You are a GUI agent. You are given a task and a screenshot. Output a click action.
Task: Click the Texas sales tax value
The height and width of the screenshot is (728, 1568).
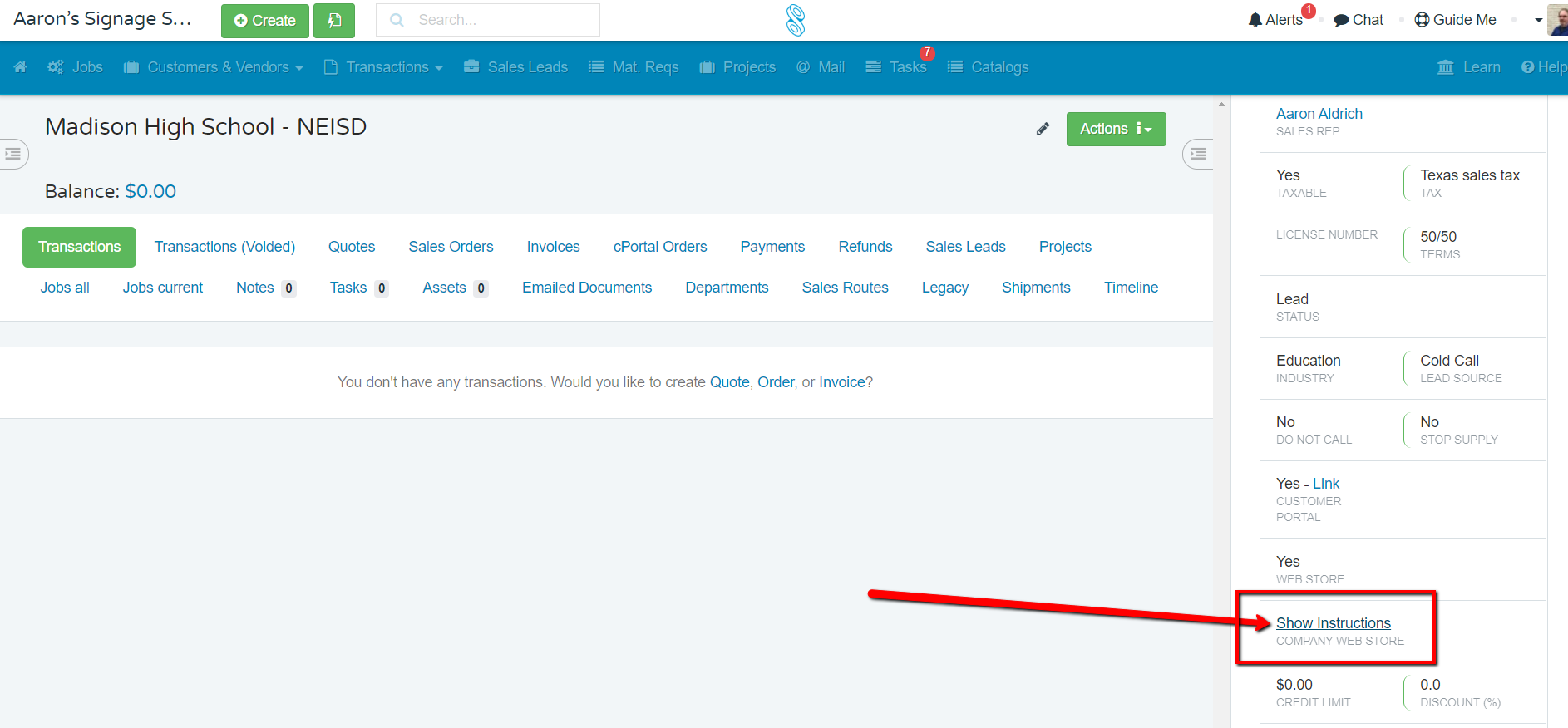point(1470,175)
